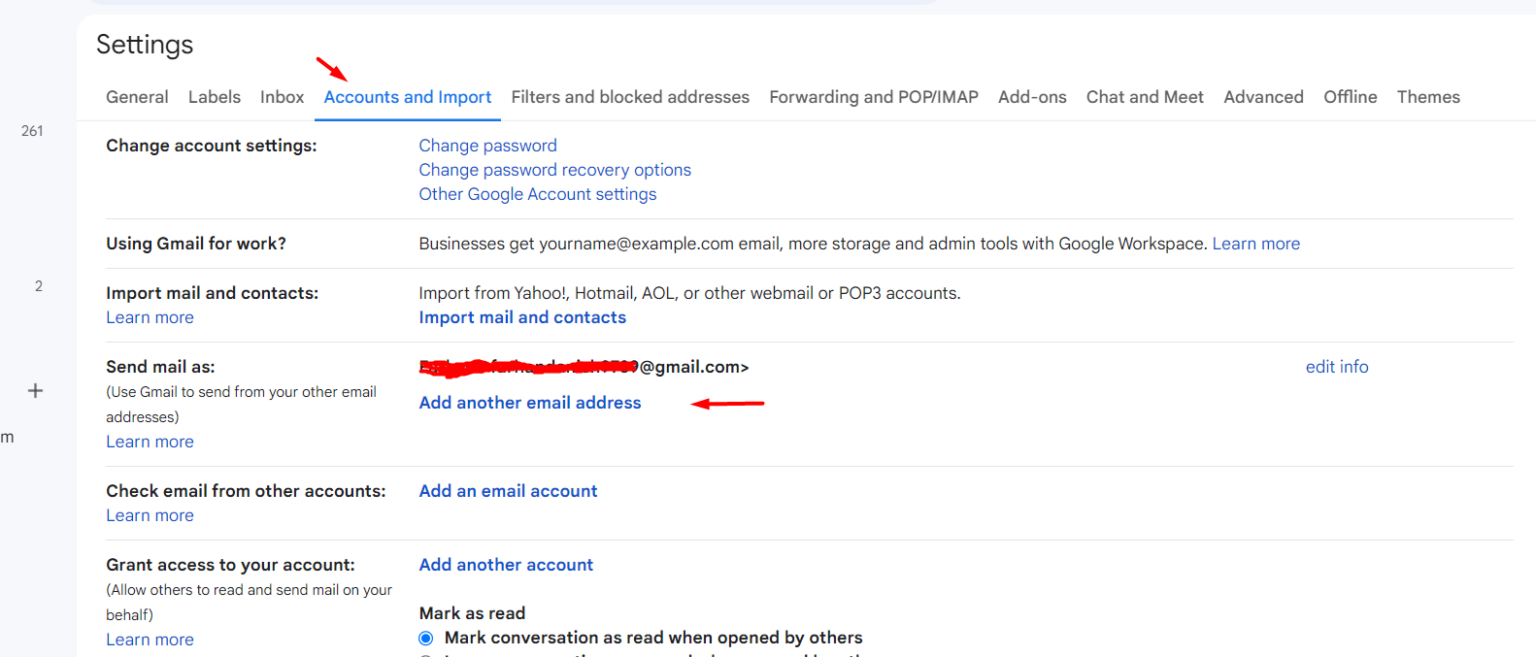Screen dimensions: 1536x657
Task: Open the Offline settings tab
Action: coord(1350,96)
